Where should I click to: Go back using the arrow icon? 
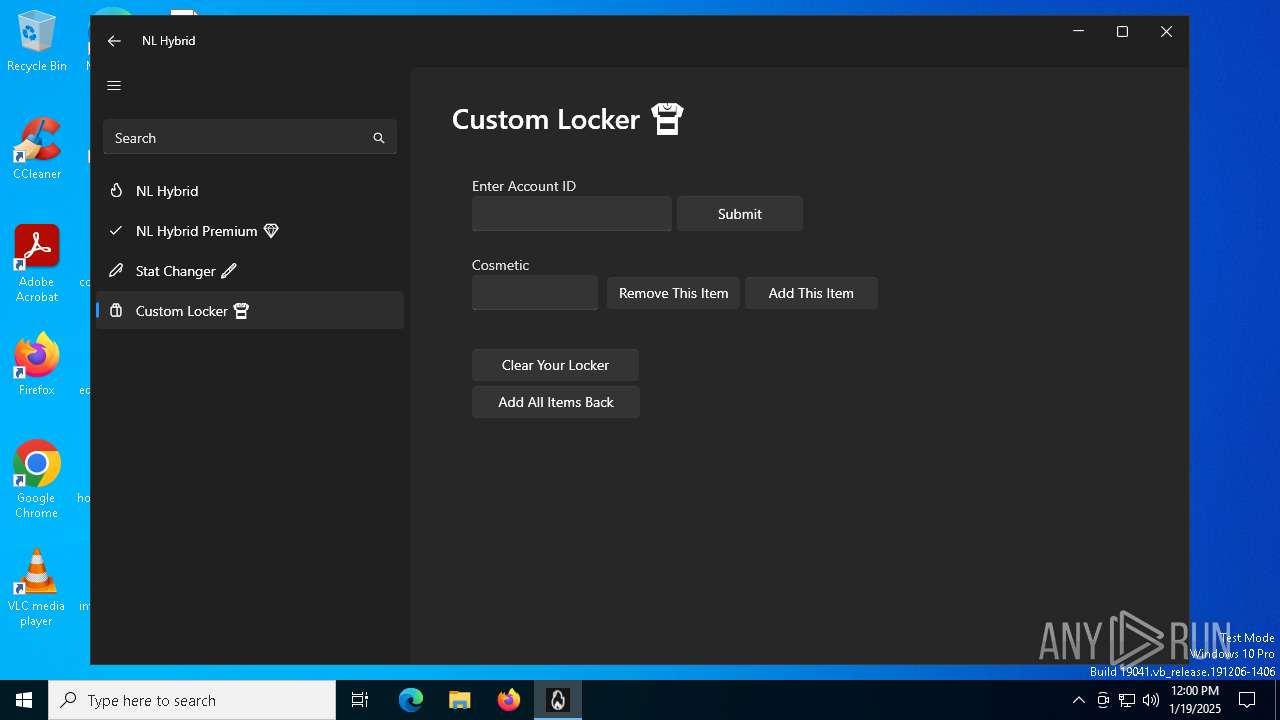tap(114, 41)
